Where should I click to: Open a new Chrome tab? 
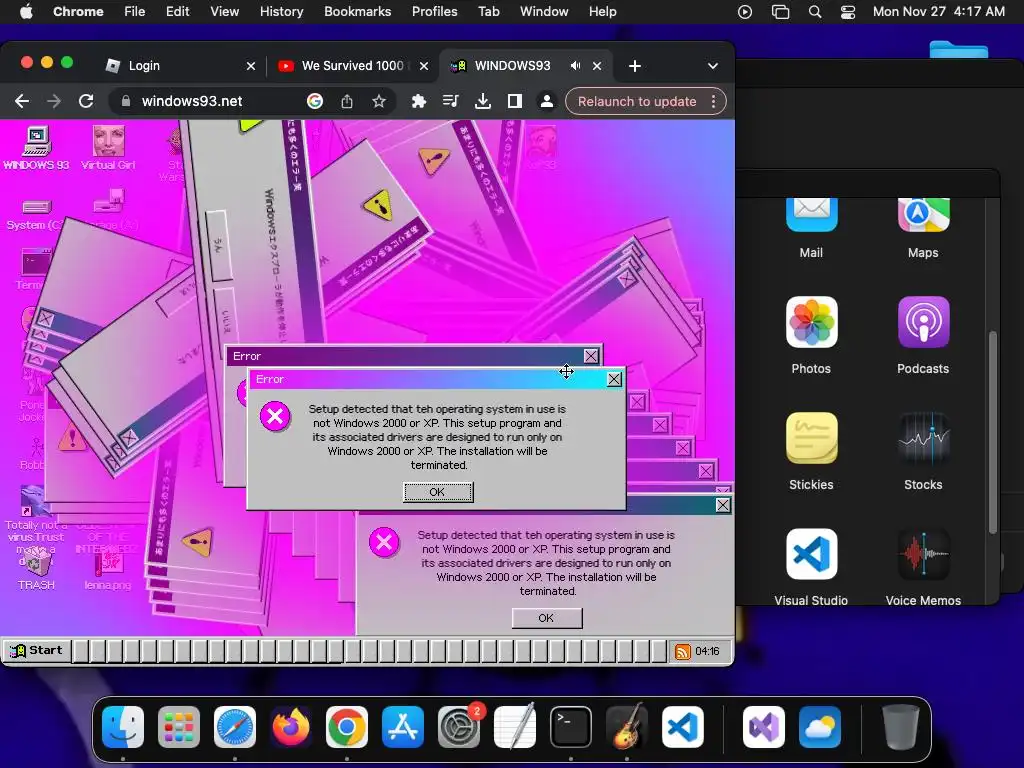pyautogui.click(x=635, y=66)
